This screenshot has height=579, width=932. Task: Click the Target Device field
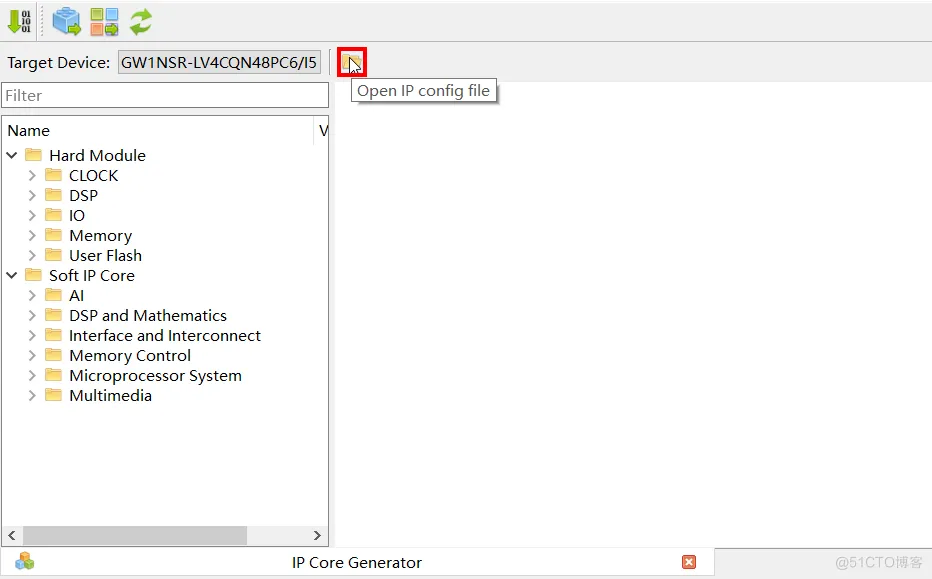pos(219,62)
